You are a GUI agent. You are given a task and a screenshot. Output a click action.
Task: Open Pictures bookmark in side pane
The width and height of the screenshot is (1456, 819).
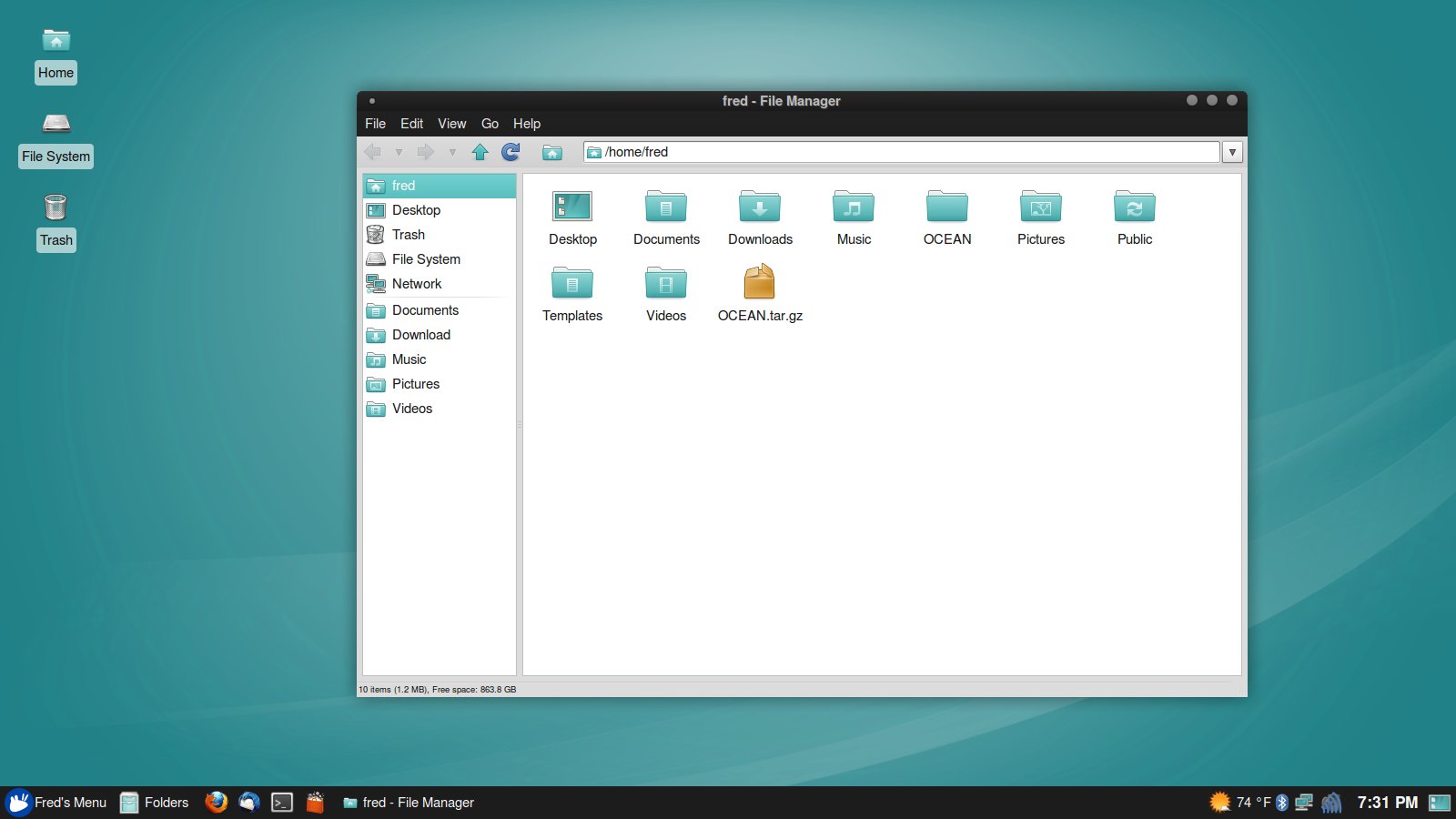point(440,384)
